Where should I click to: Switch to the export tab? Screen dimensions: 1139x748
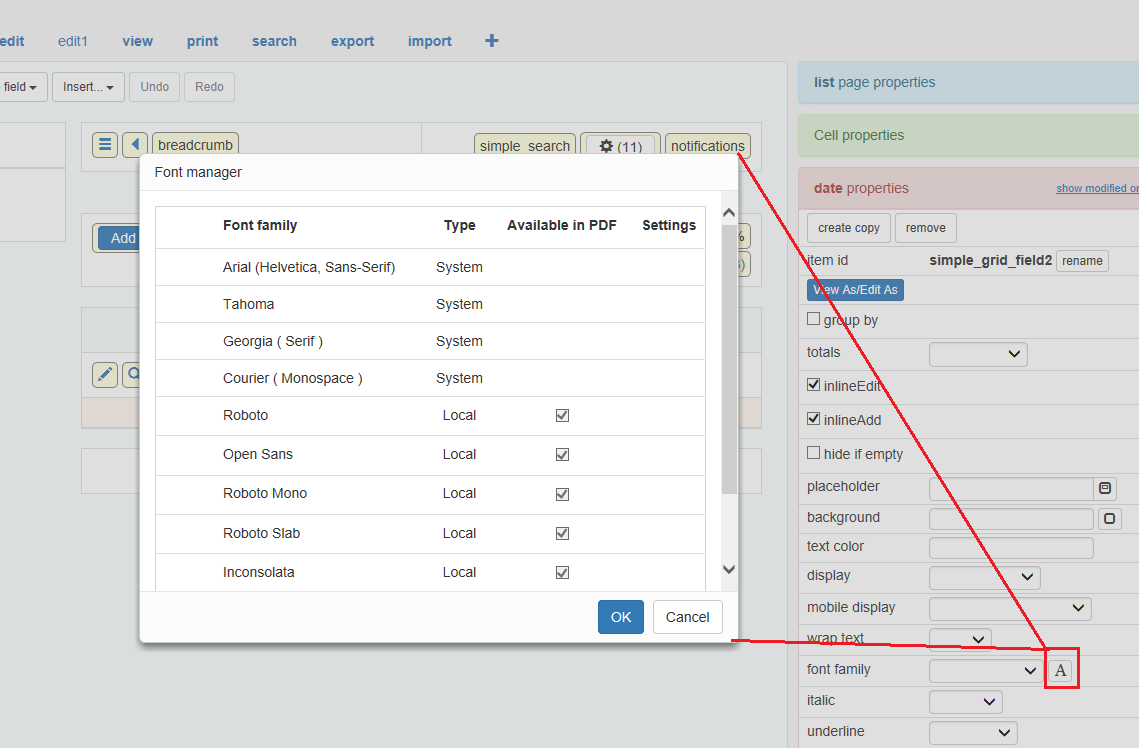tap(352, 41)
